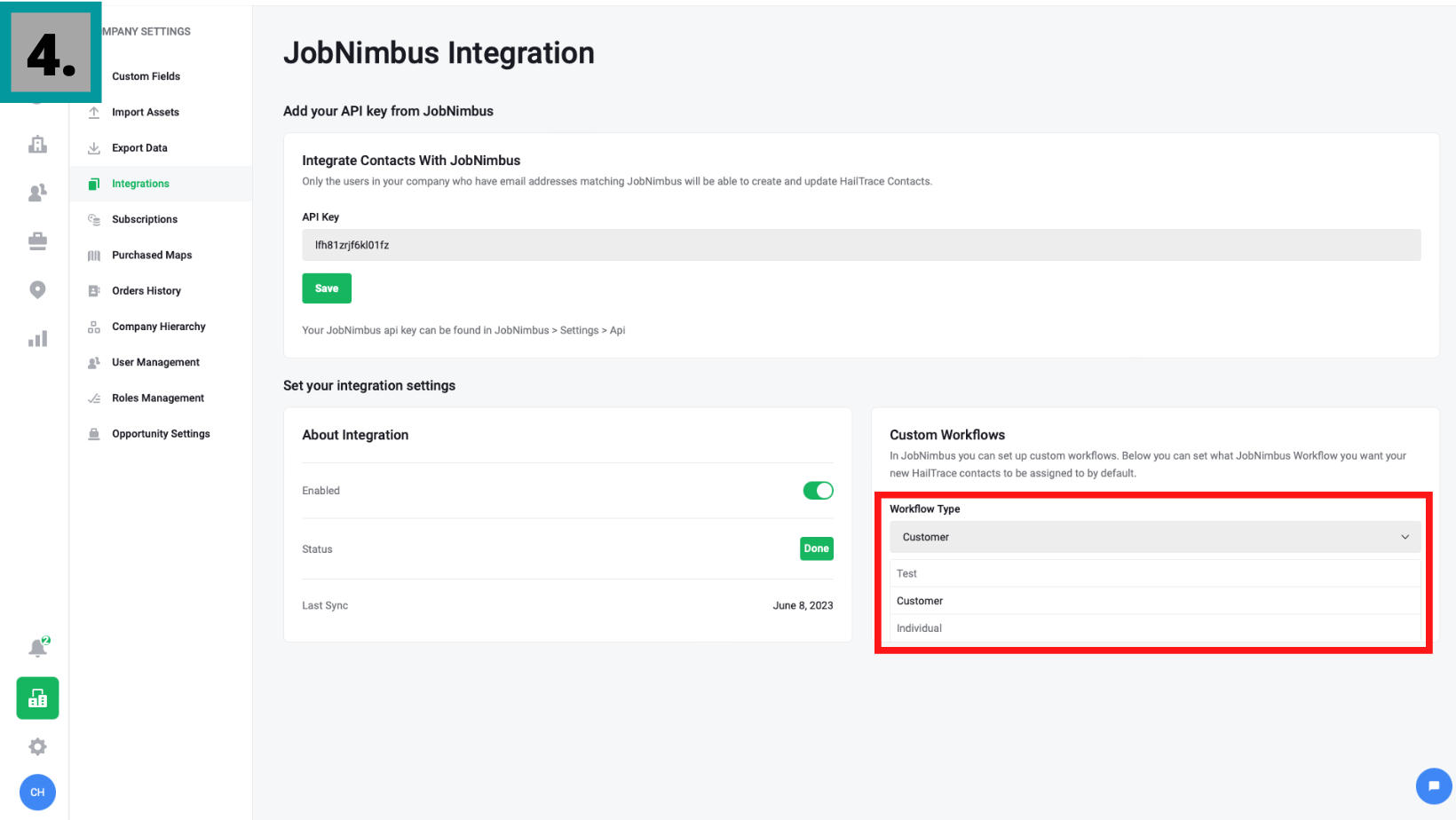The width and height of the screenshot is (1456, 820).
Task: Open notifications bell icon
Action: (x=38, y=648)
